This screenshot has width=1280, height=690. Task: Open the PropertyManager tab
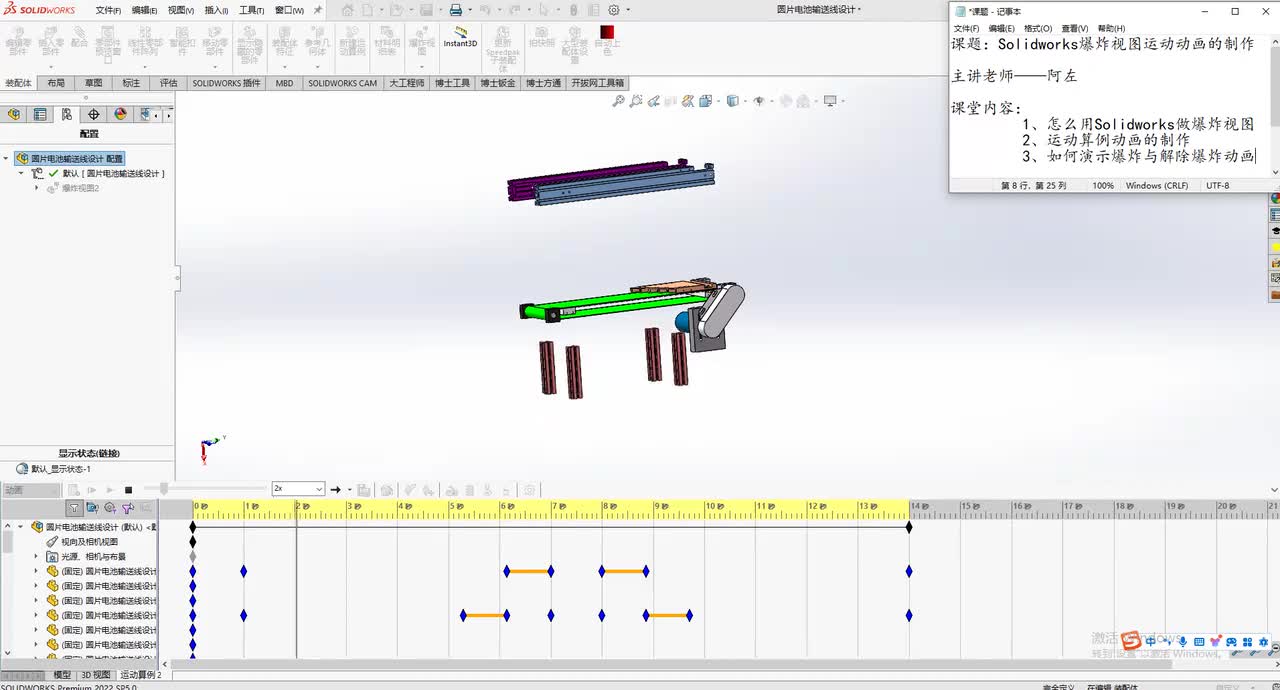tap(40, 114)
